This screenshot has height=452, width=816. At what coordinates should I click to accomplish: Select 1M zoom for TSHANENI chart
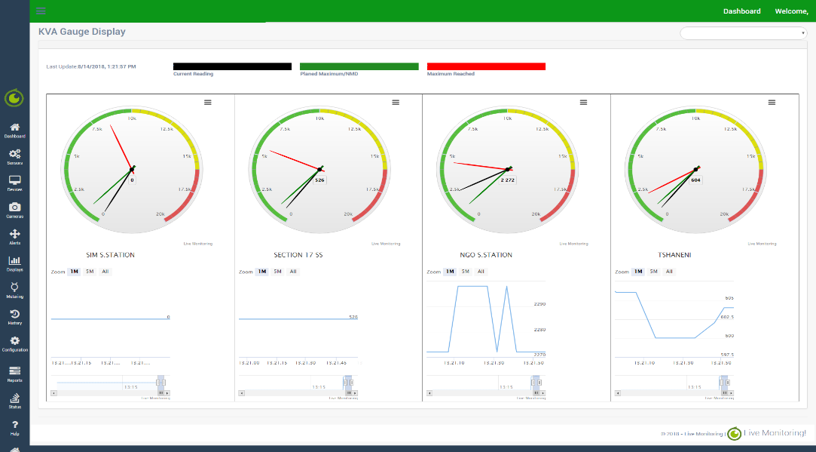(x=638, y=272)
